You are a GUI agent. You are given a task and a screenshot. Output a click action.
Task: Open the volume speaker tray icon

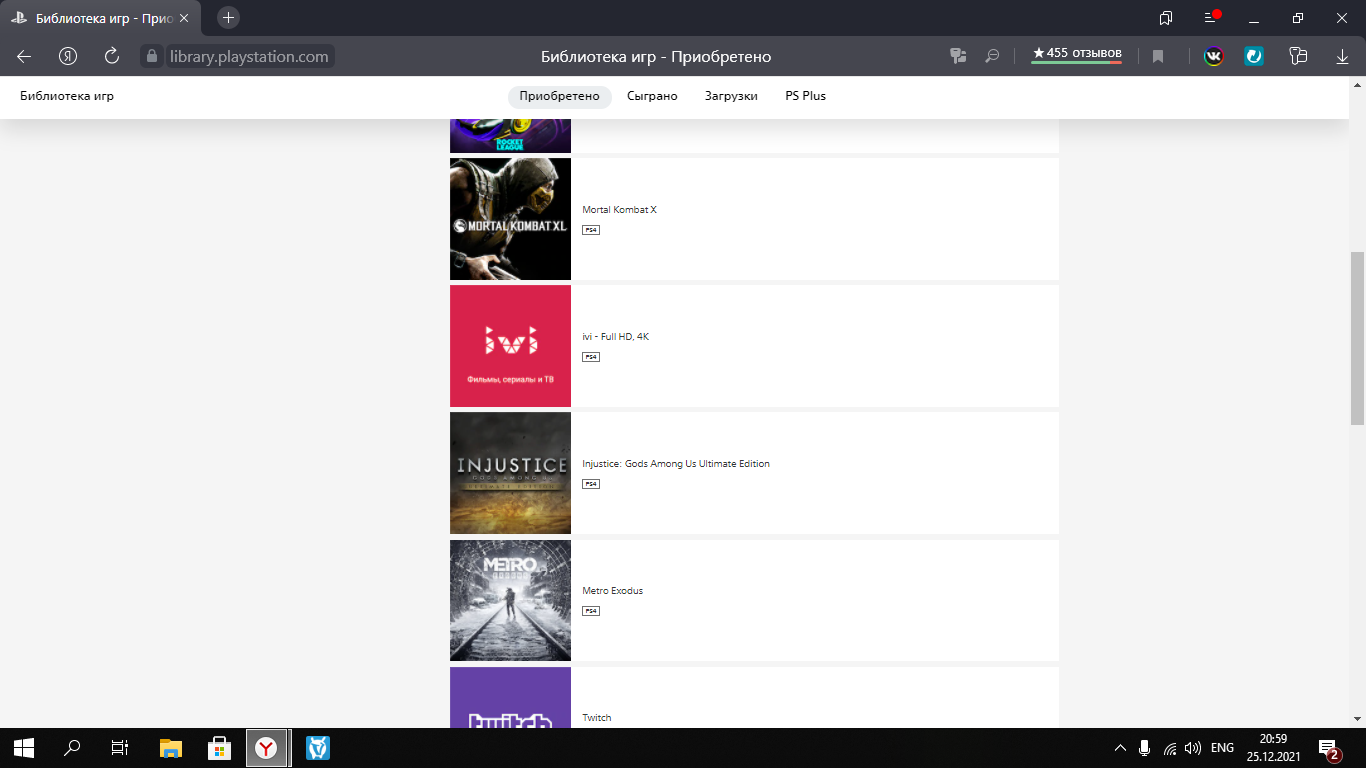pos(1192,748)
